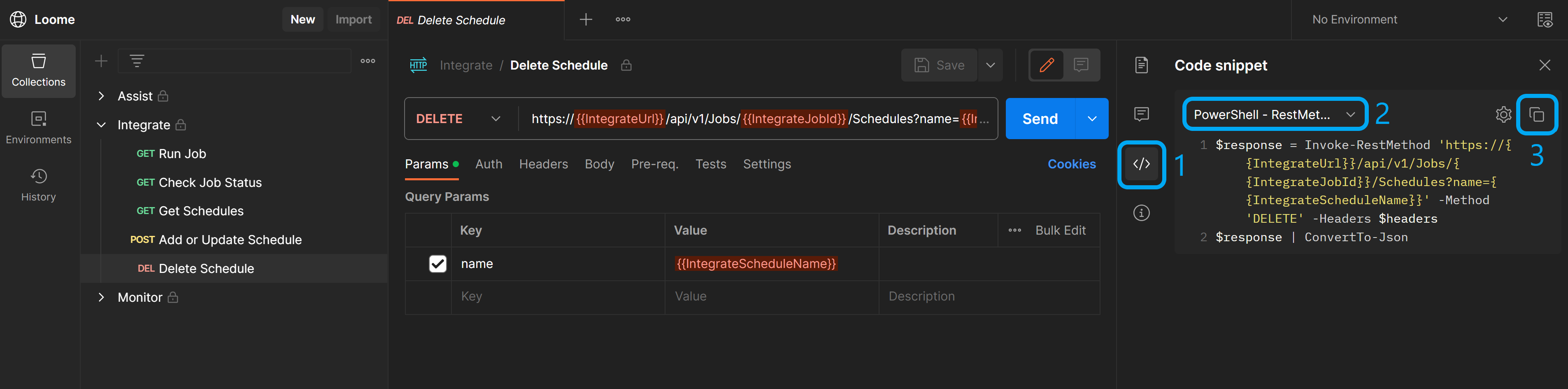Viewport: 1568px width, 389px height.
Task: Expand the Assist collection
Action: (101, 96)
